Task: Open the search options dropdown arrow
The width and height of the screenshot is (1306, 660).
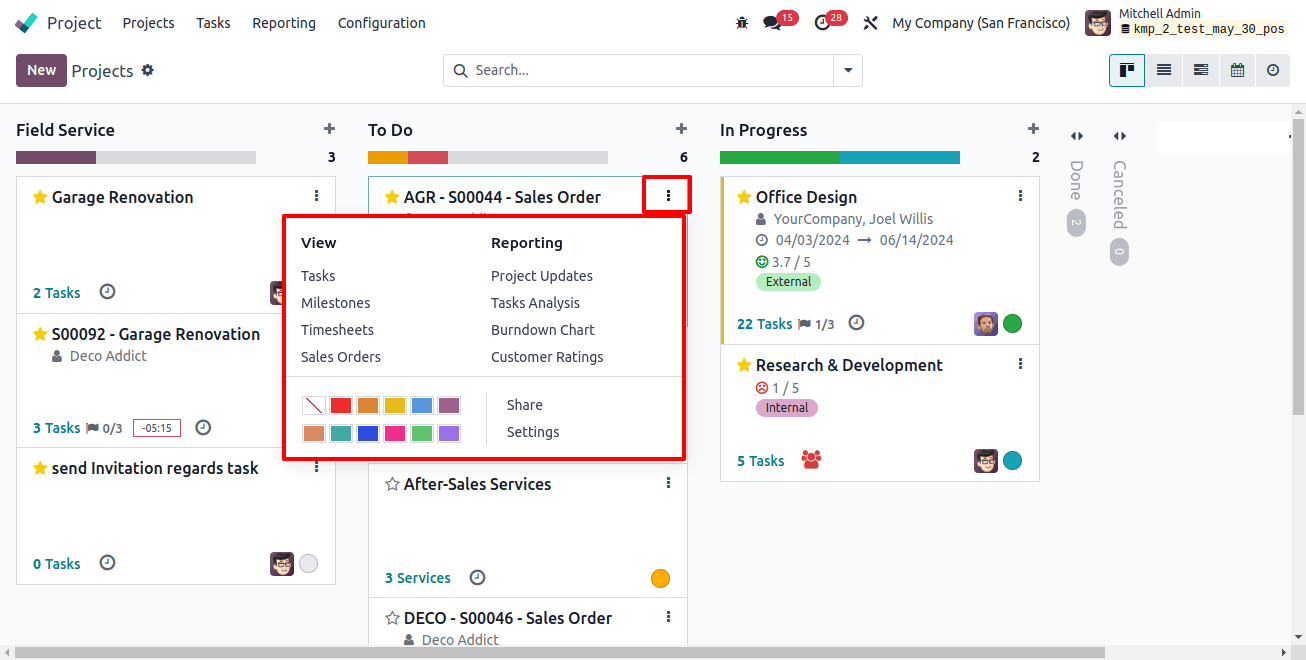Action: tap(848, 70)
